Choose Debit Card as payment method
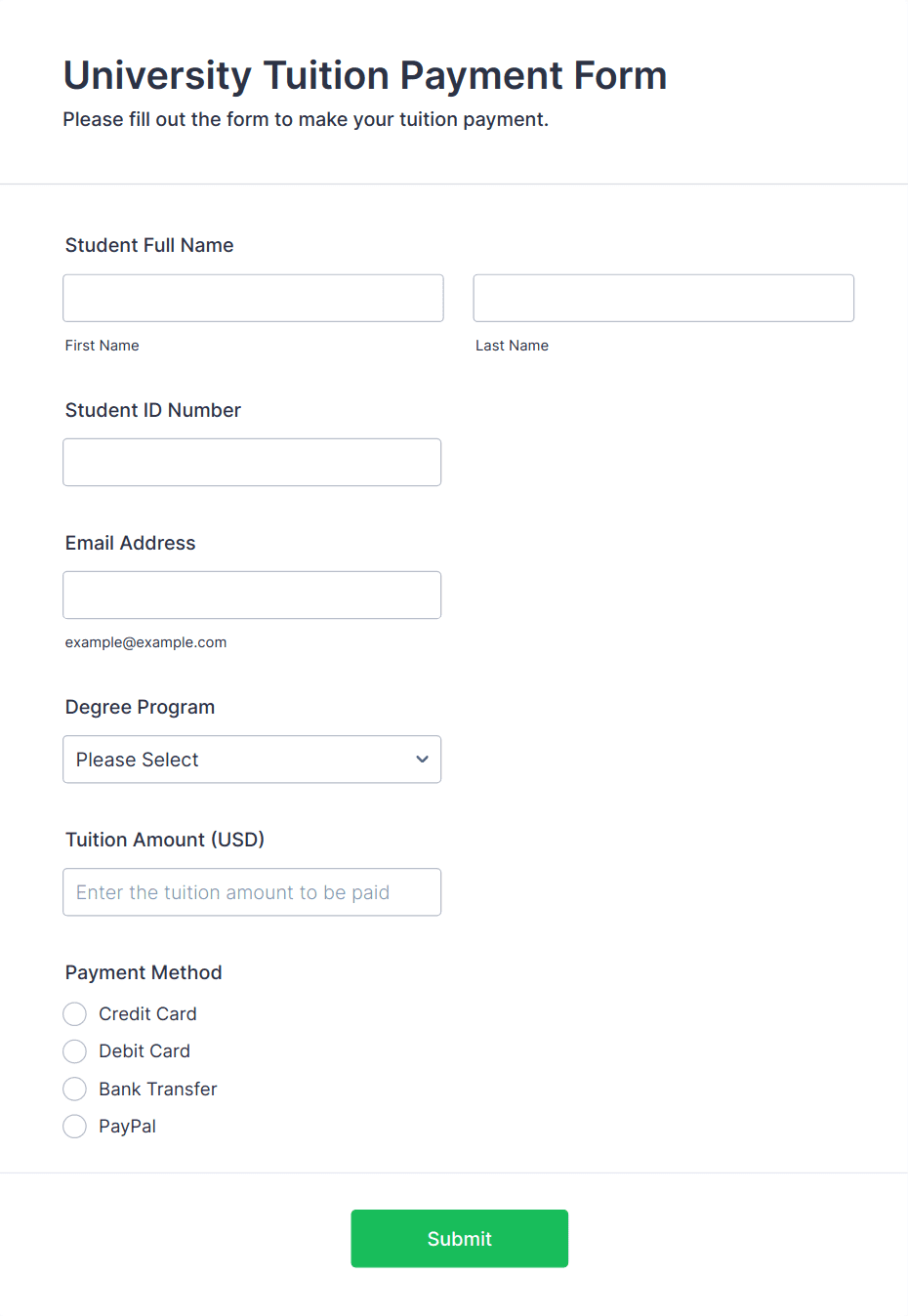This screenshot has height=1316, width=908. pyautogui.click(x=75, y=1051)
